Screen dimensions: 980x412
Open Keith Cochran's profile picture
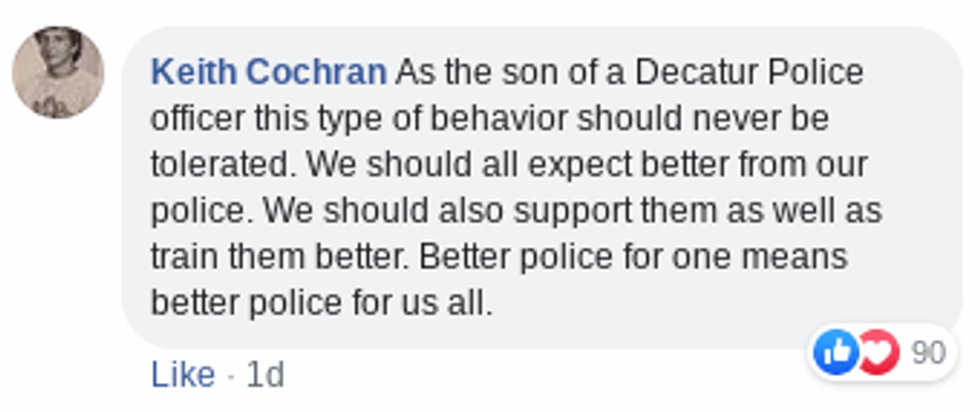coord(58,73)
